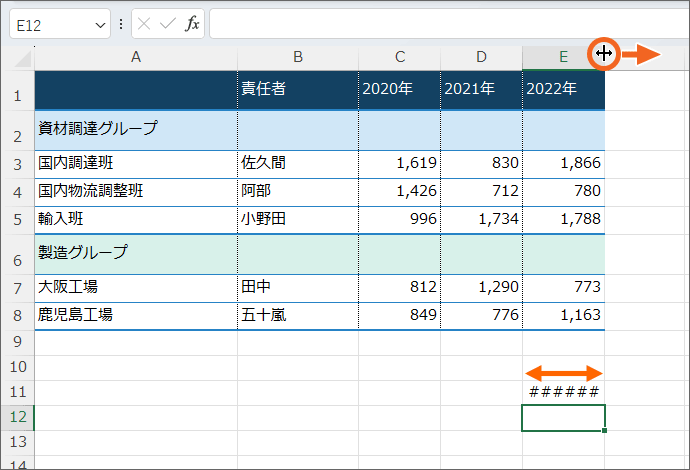690x470 pixels.
Task: Select the cell with value 1,866
Action: click(x=563, y=165)
